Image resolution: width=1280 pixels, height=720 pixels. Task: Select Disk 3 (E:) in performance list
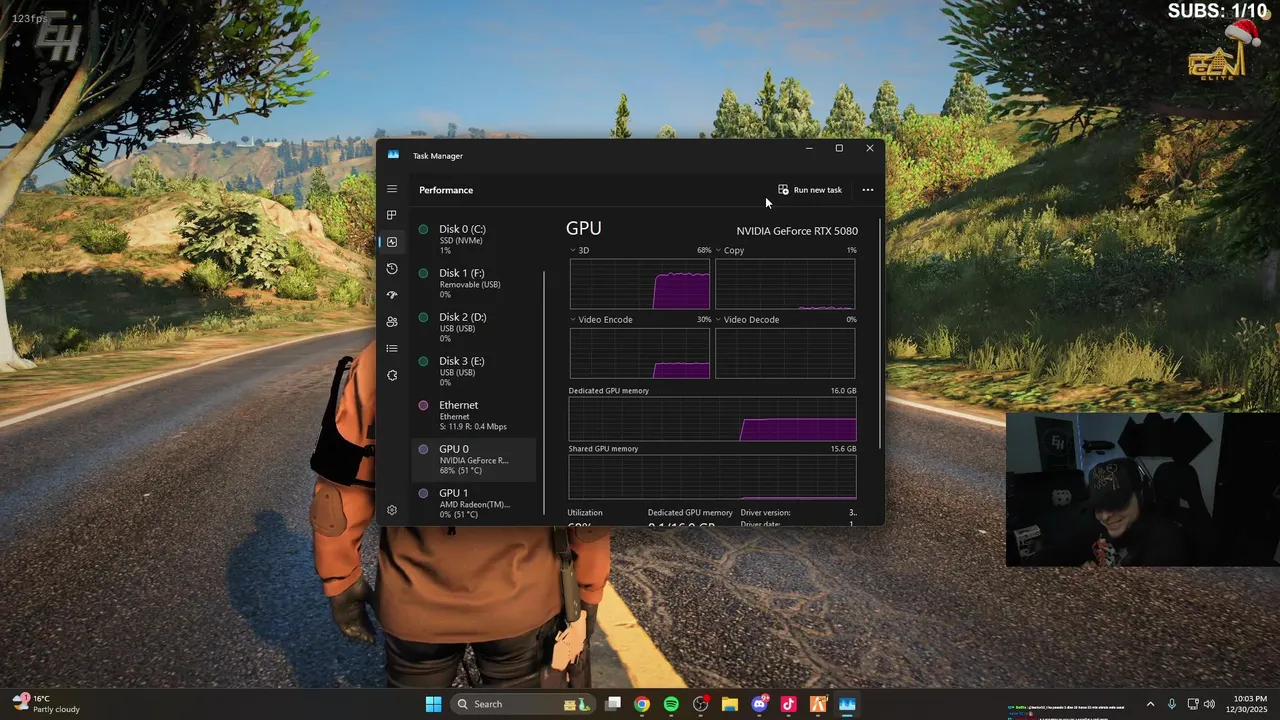pos(475,371)
